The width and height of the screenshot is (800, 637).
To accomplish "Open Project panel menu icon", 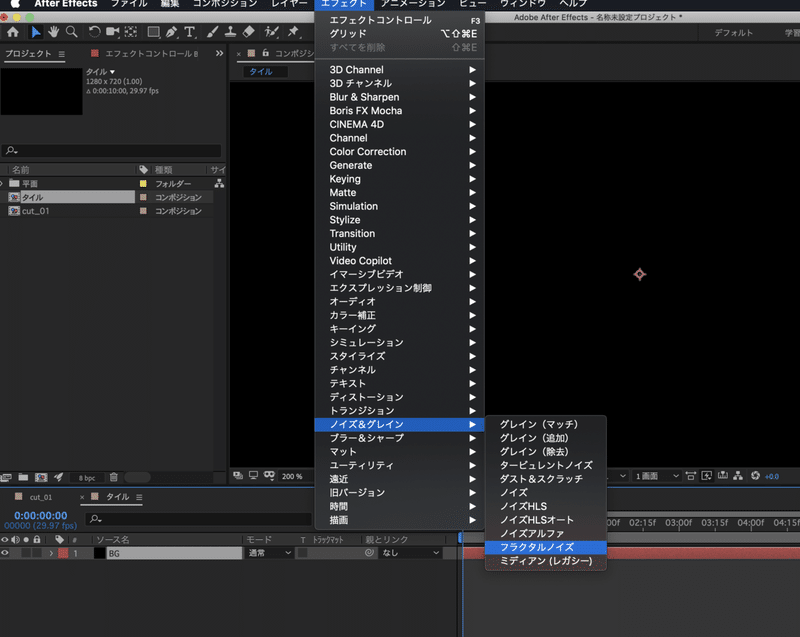I will tap(62, 54).
